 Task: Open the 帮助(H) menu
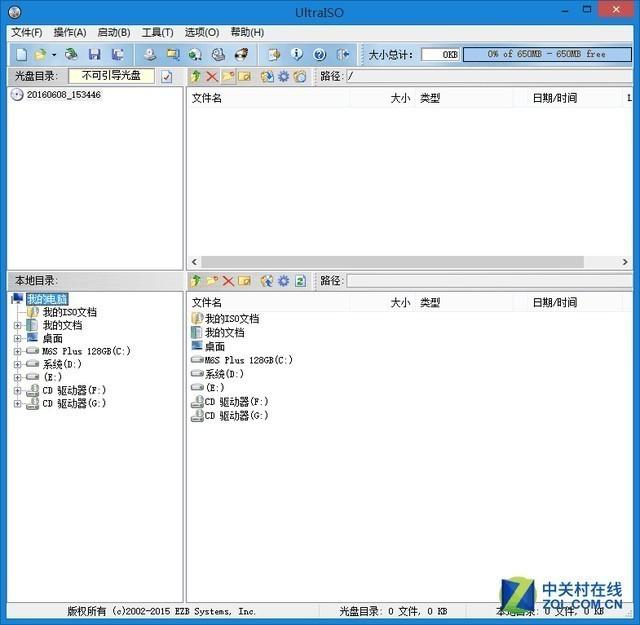[247, 32]
